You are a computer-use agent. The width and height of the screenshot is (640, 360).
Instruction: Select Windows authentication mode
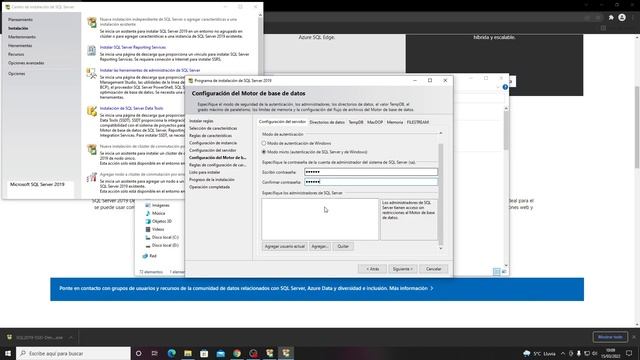(264, 143)
